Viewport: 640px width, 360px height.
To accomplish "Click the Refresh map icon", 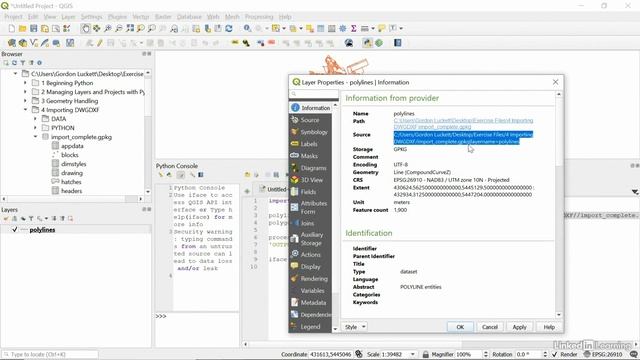I will click(229, 28).
